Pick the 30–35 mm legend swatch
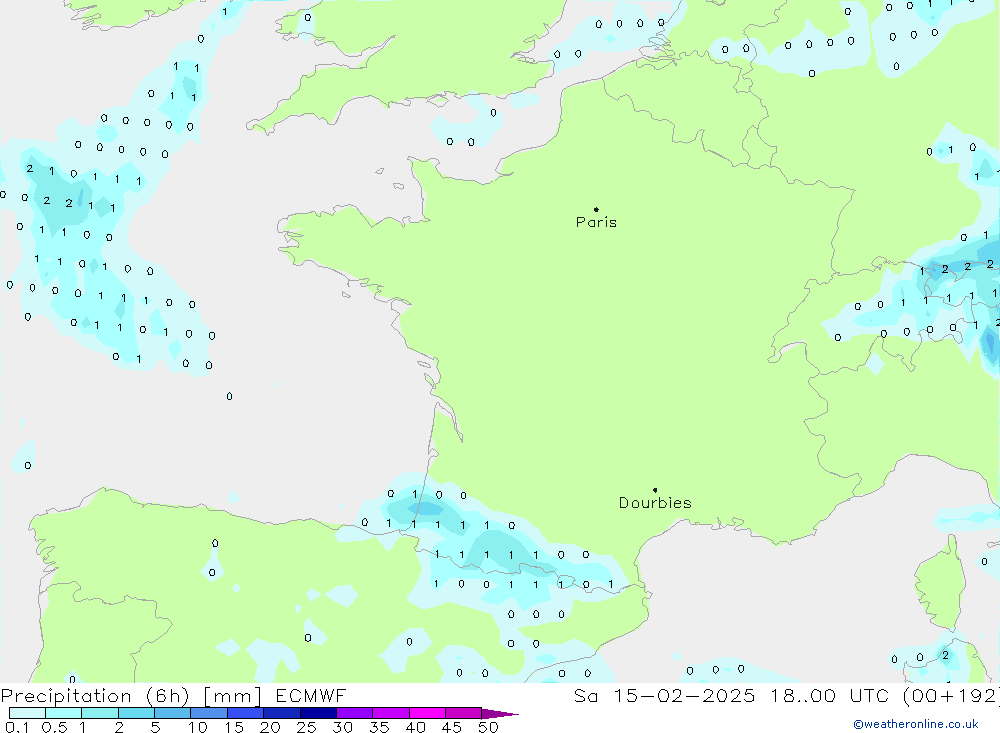 tap(355, 713)
